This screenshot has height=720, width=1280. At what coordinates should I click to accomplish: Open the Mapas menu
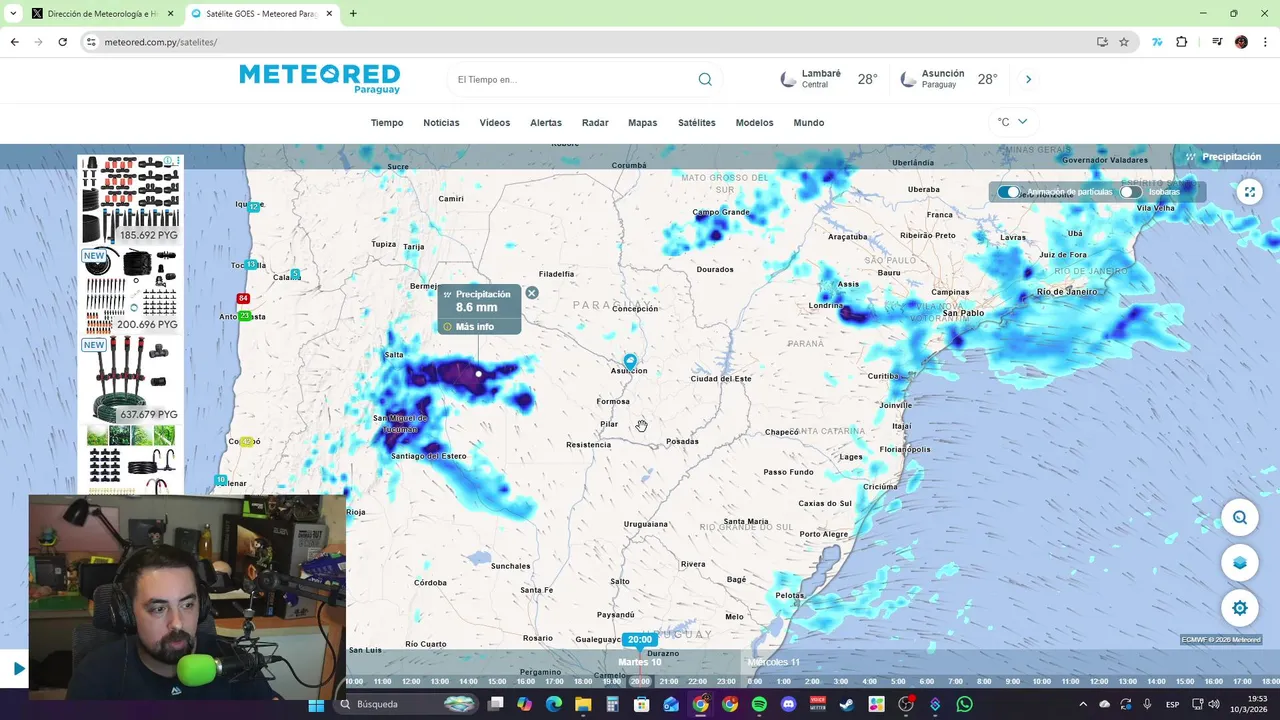point(642,123)
